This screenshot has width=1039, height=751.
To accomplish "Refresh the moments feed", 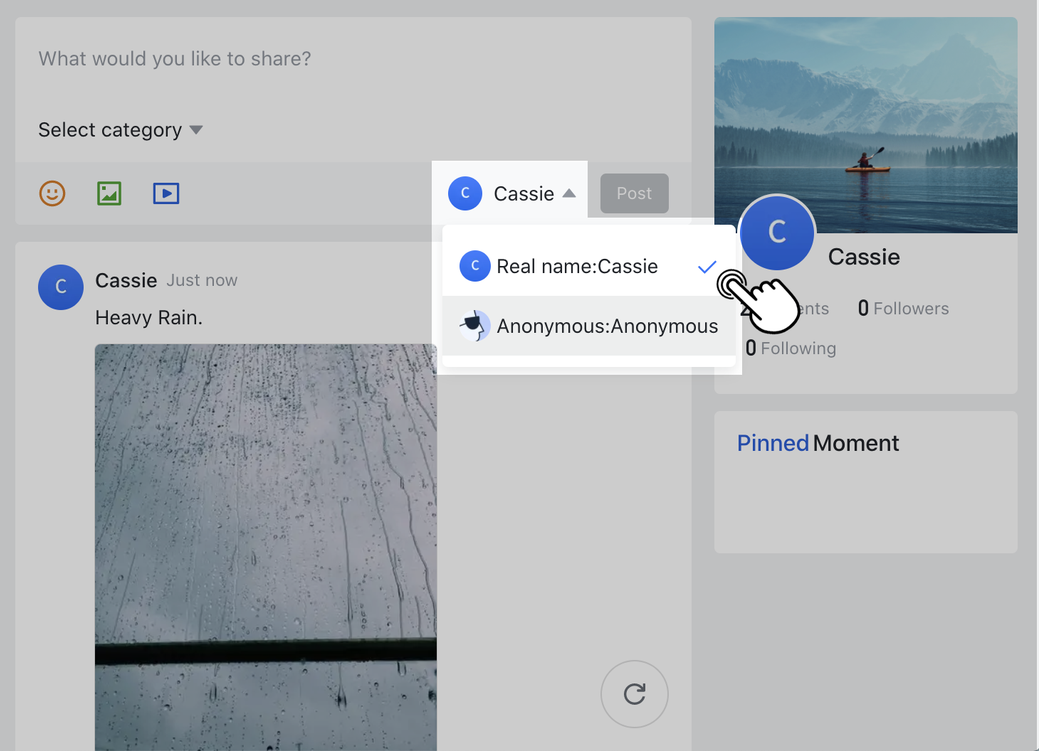I will point(634,693).
